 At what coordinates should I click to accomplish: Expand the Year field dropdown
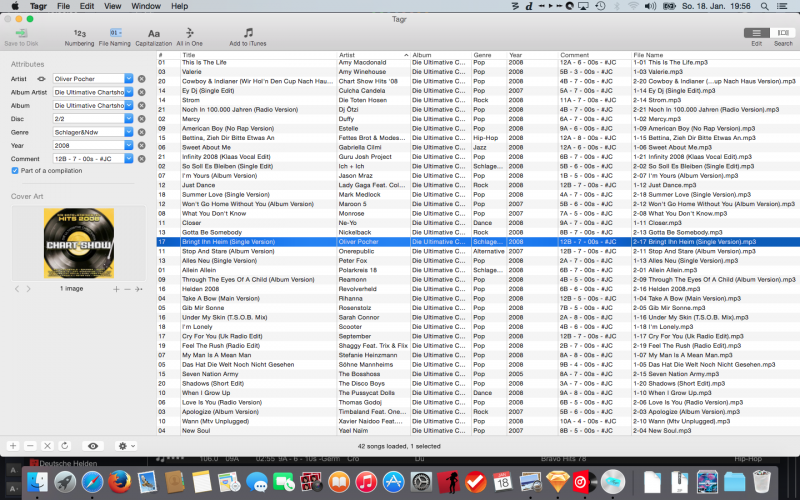click(x=129, y=145)
